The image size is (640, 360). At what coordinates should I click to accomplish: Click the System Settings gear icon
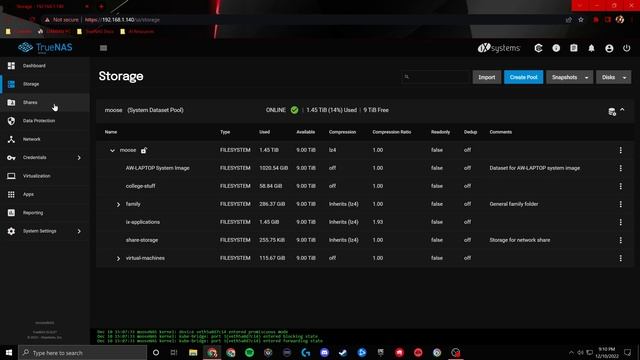coord(11,231)
